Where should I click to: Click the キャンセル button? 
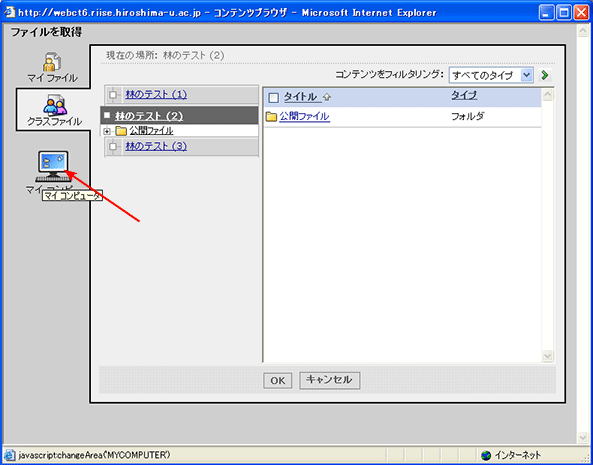click(x=329, y=380)
